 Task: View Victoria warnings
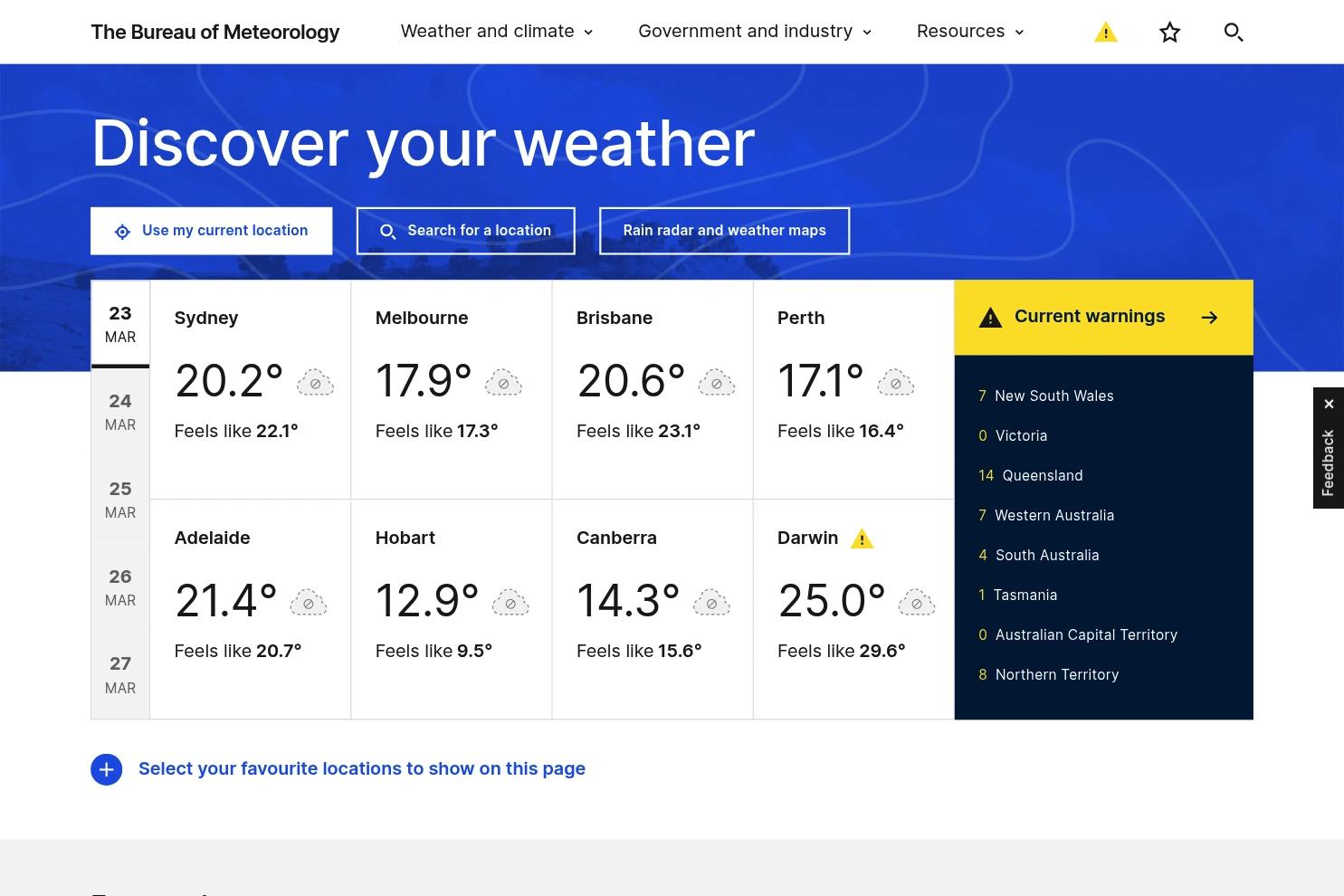1013,436
